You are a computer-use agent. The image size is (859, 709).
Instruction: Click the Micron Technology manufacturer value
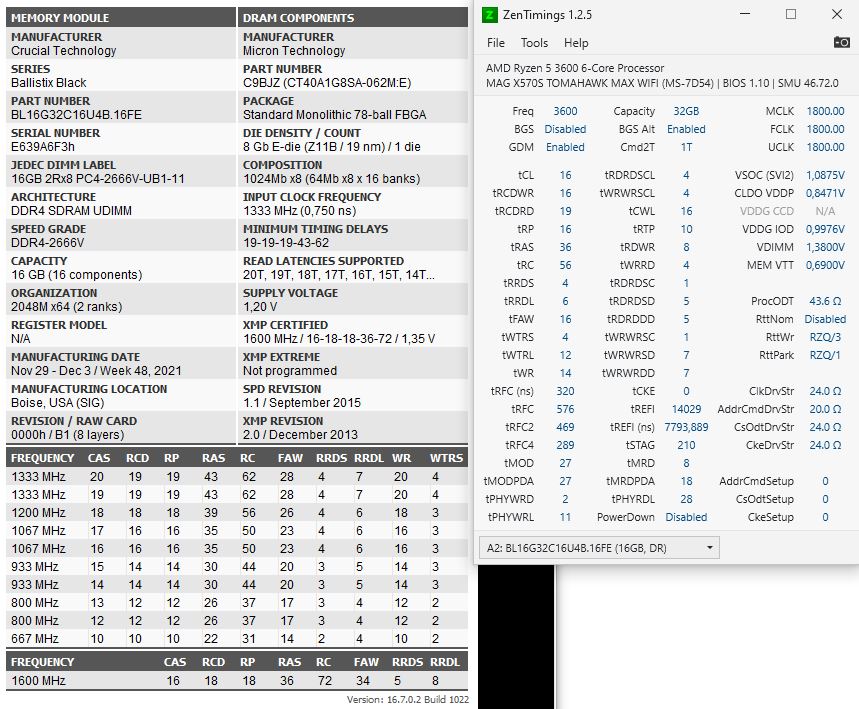294,51
